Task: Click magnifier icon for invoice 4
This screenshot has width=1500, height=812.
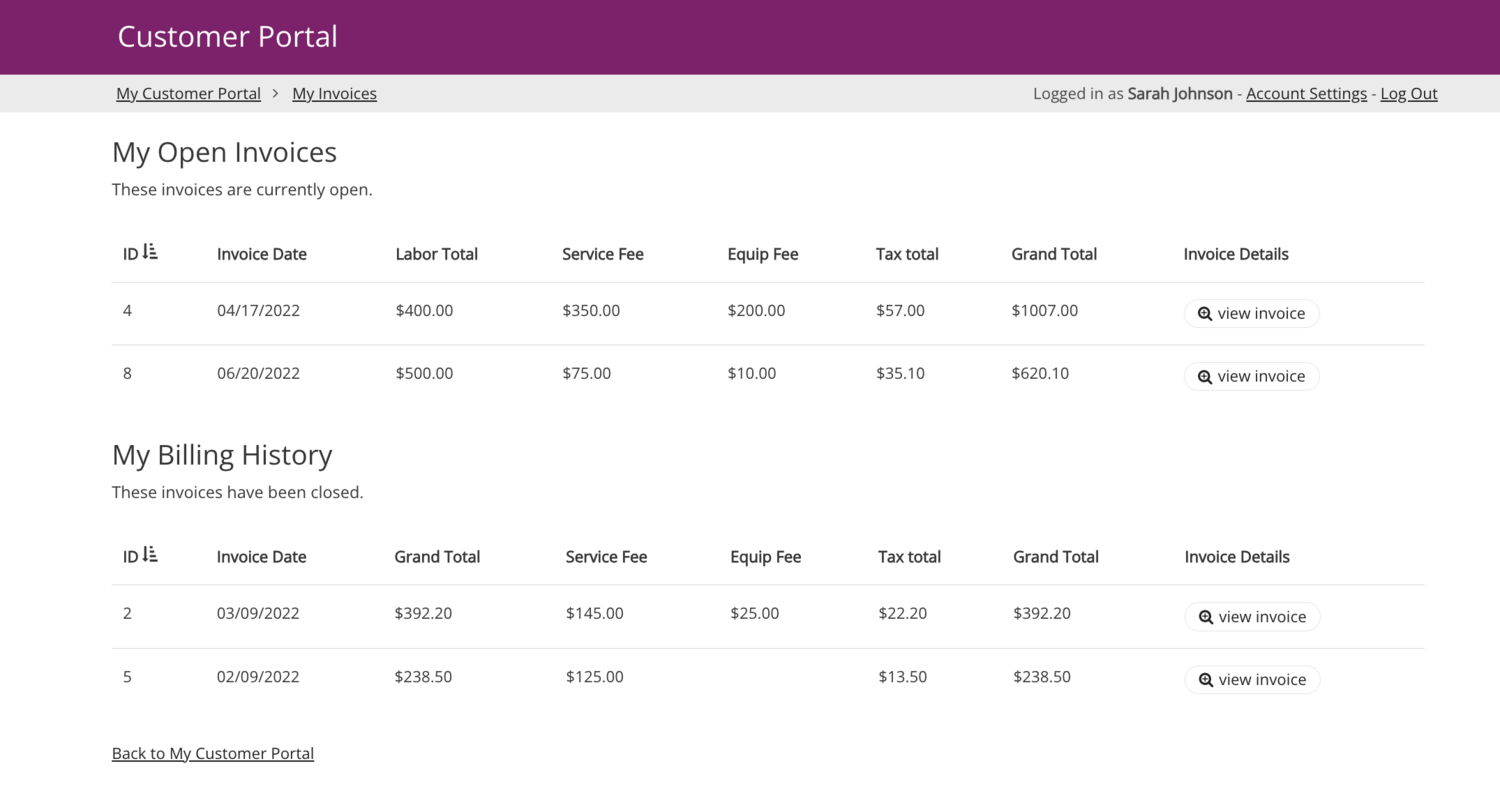Action: click(x=1205, y=314)
